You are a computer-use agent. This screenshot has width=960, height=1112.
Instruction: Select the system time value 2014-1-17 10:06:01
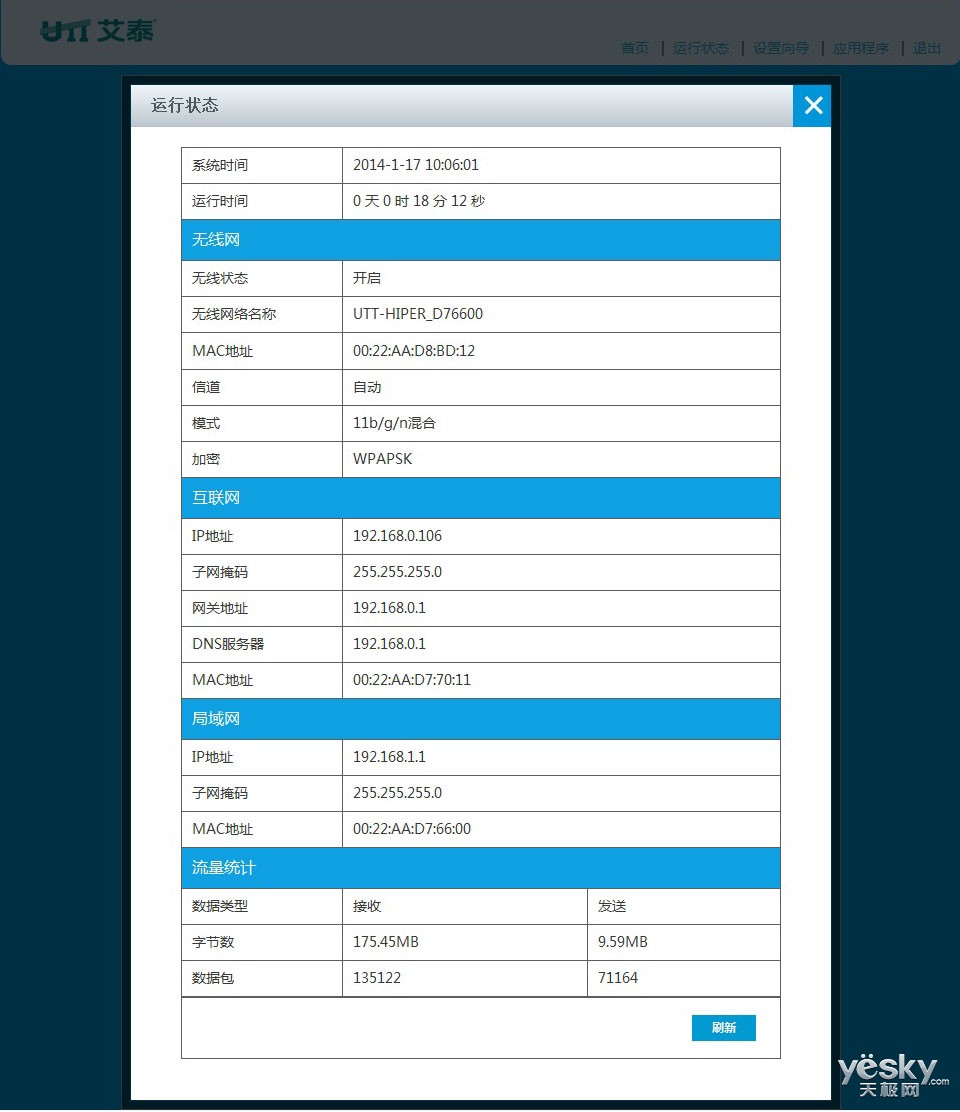[415, 165]
